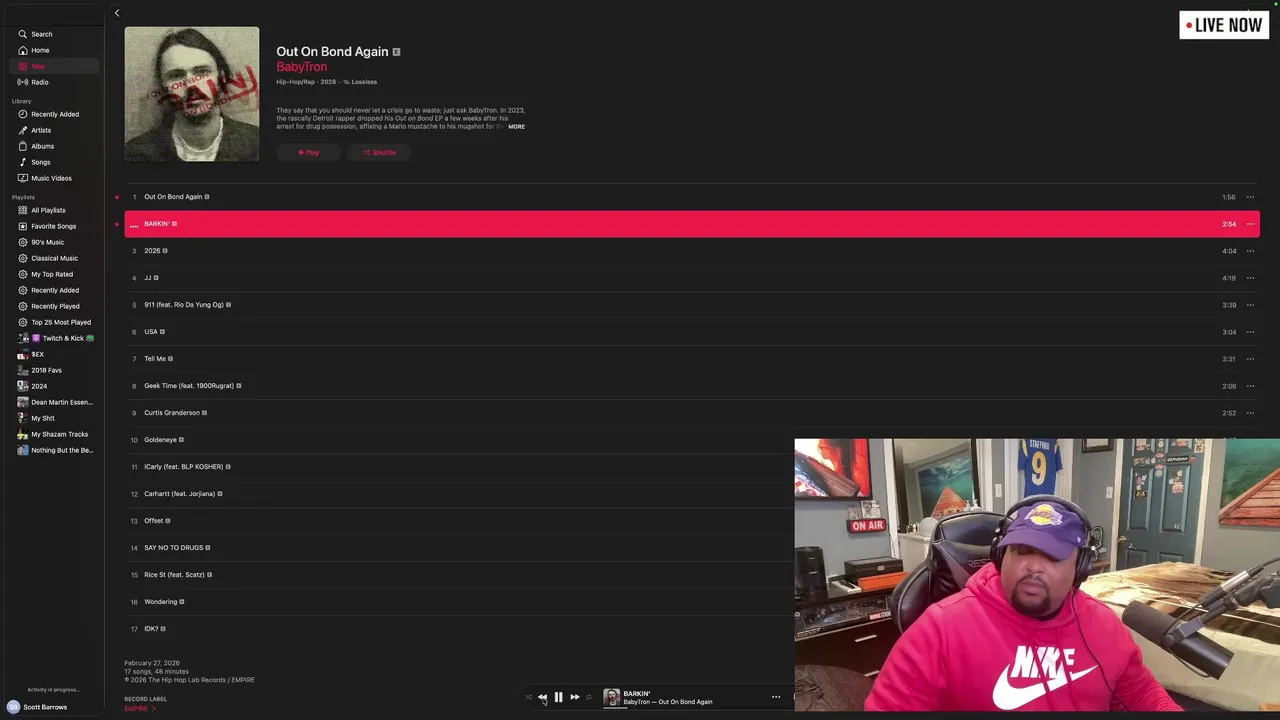Select track 11 iCarly feat. BLP KOSHER
The height and width of the screenshot is (720, 1280).
tap(460, 467)
